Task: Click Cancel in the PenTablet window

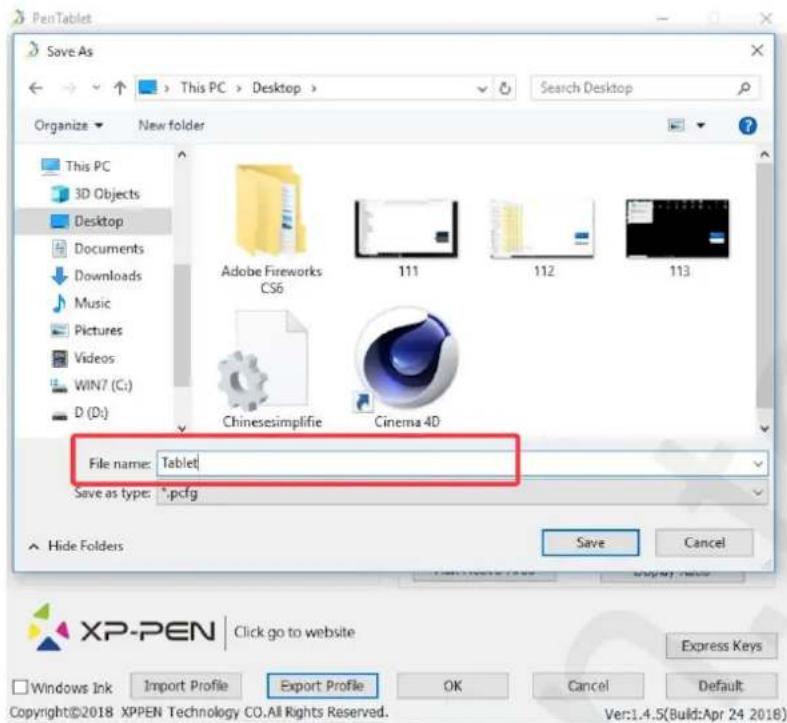Action: (588, 686)
